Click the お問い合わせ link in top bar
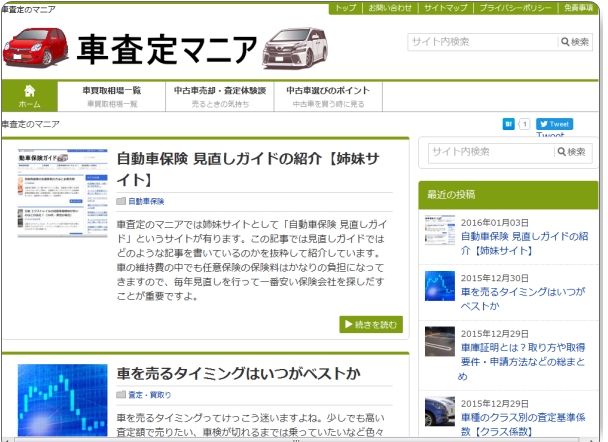This screenshot has width=608, height=442. (389, 8)
